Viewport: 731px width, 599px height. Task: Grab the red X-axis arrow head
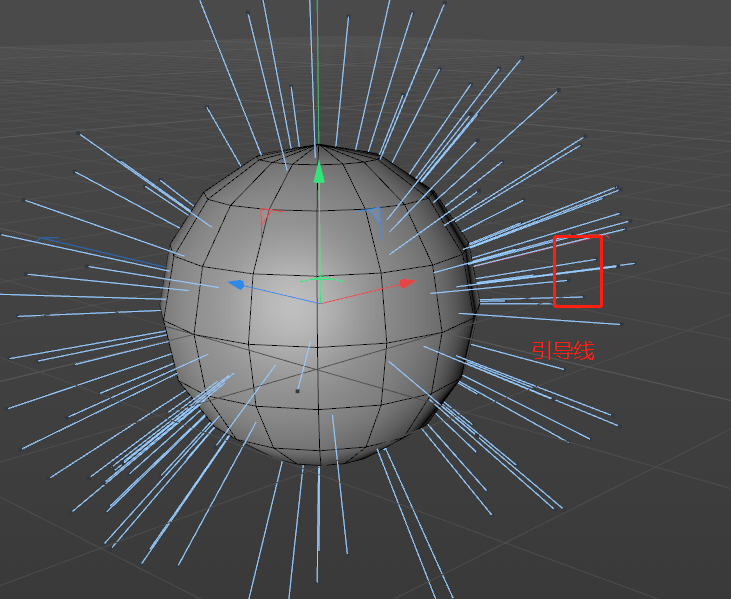[407, 283]
